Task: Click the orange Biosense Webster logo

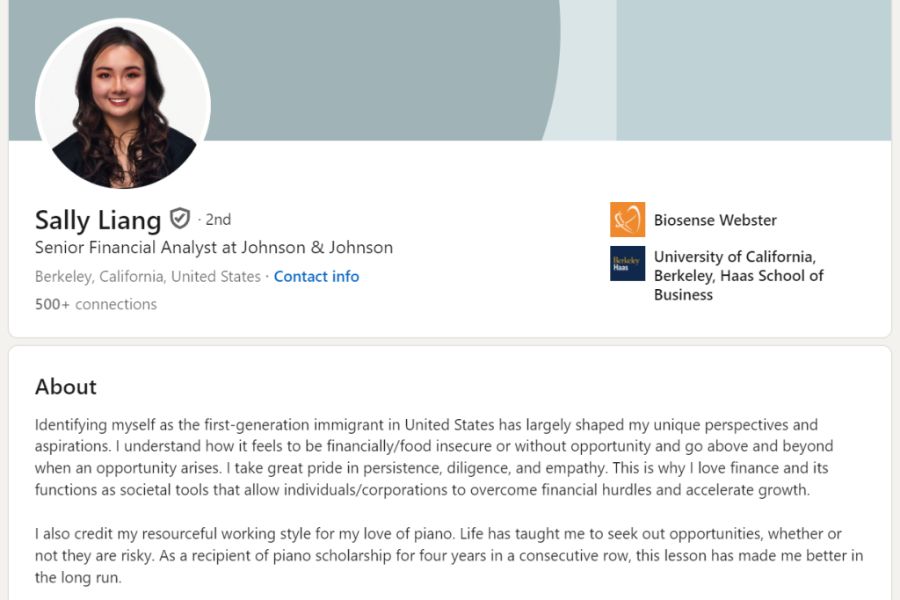Action: pos(627,220)
